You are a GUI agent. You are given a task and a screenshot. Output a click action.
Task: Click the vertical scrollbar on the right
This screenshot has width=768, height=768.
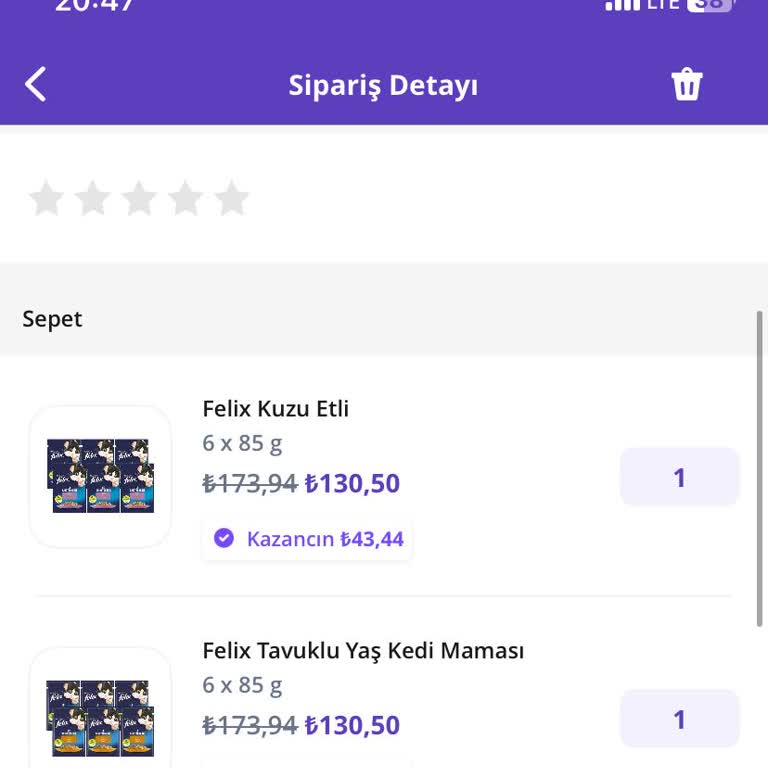[x=760, y=470]
